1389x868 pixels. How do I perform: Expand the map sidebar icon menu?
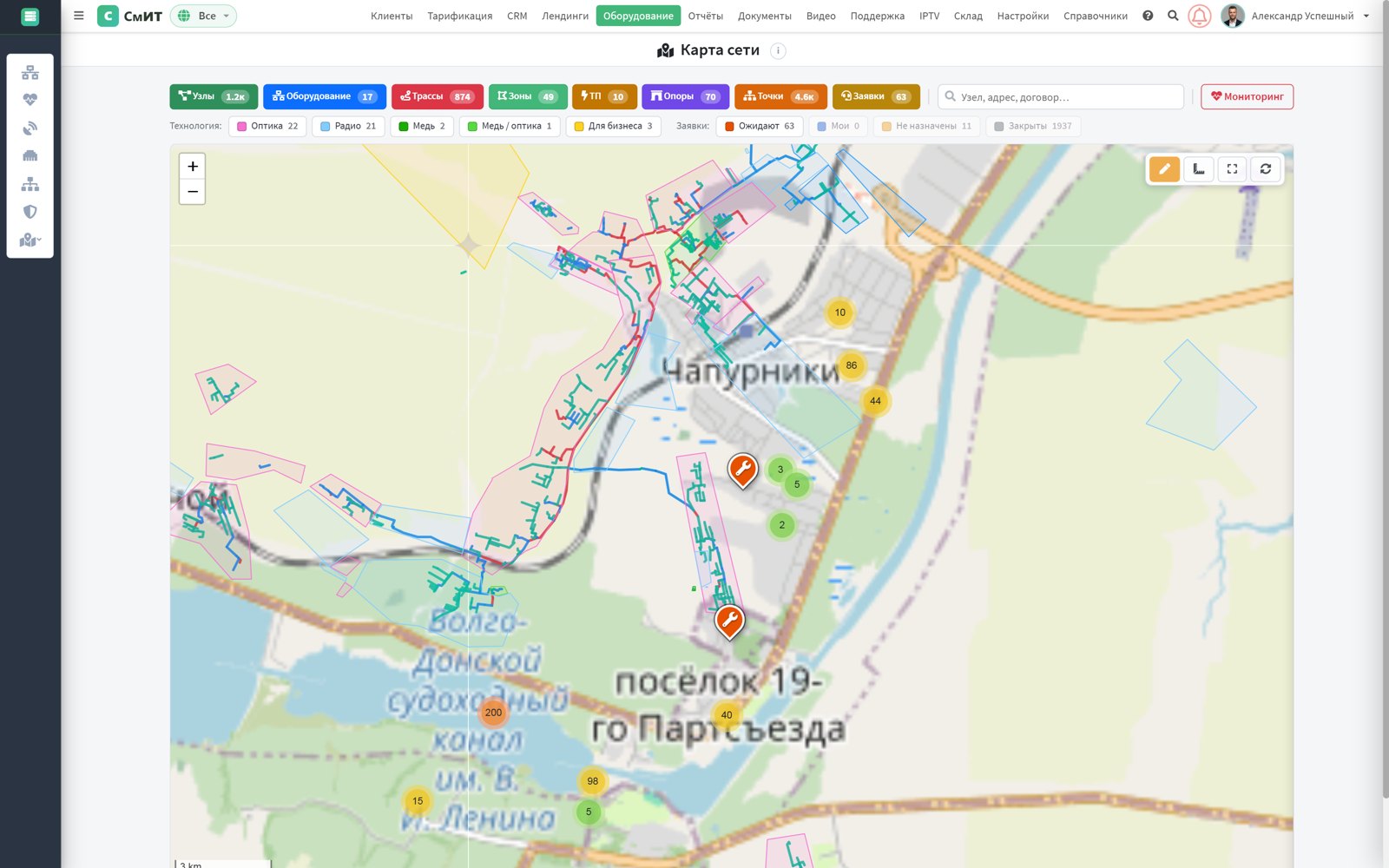[x=30, y=240]
